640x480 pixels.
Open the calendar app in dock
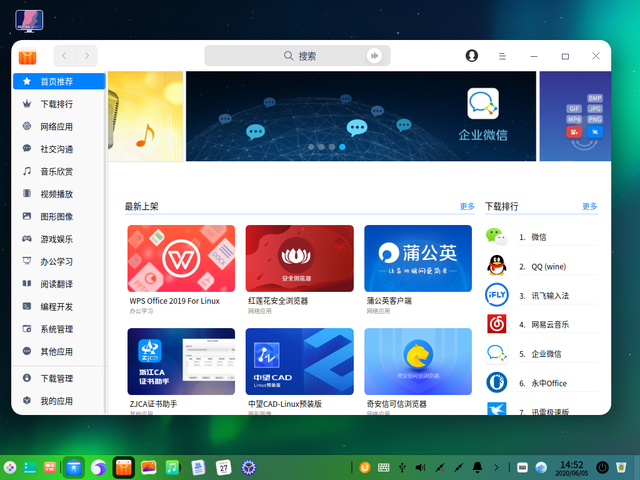click(224, 467)
